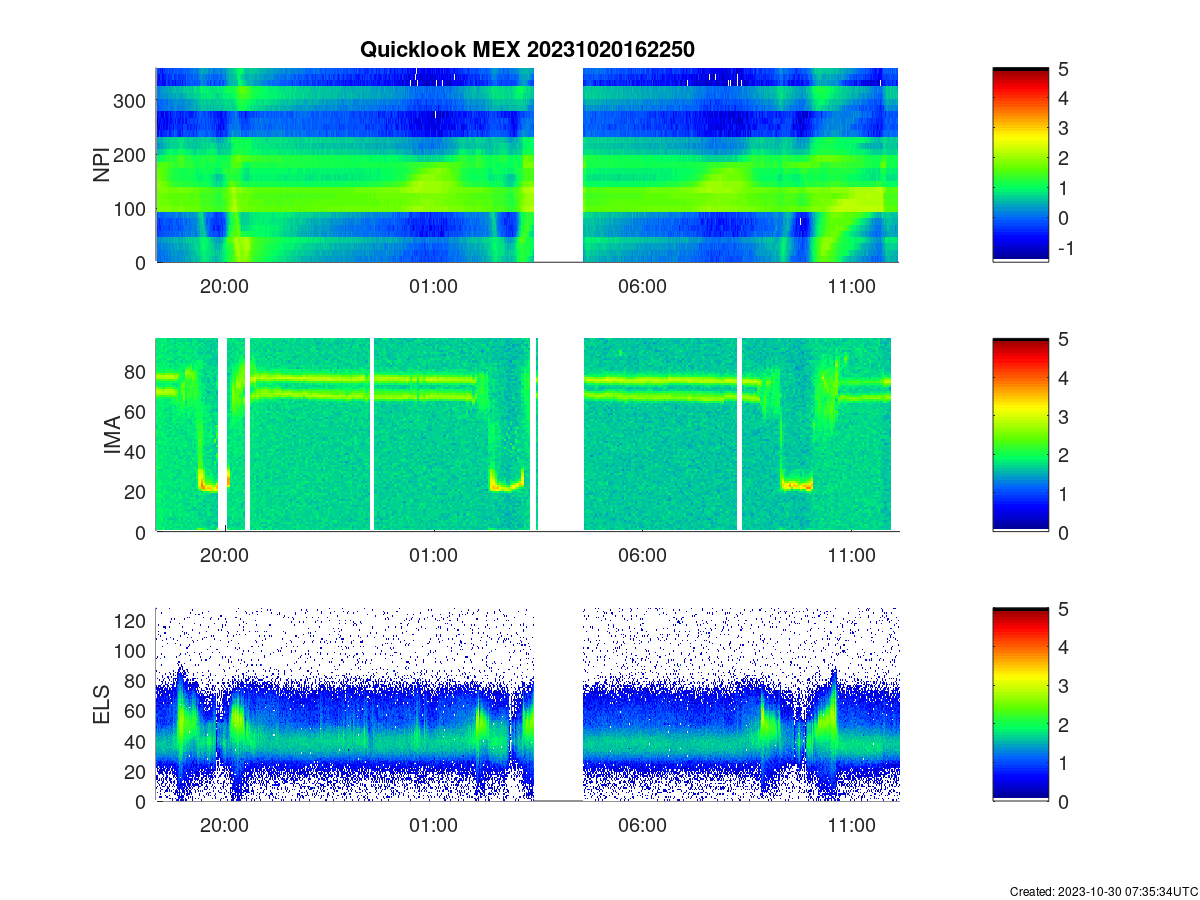Image resolution: width=1200 pixels, height=900 pixels.
Task: Click the NPI panel colorbar
Action: coord(1020,165)
